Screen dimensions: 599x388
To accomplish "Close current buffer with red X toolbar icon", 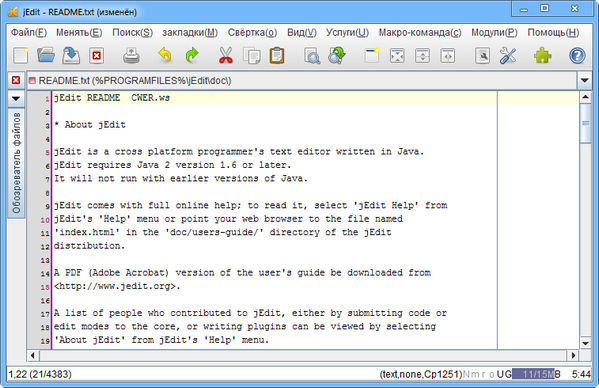I will click(97, 56).
